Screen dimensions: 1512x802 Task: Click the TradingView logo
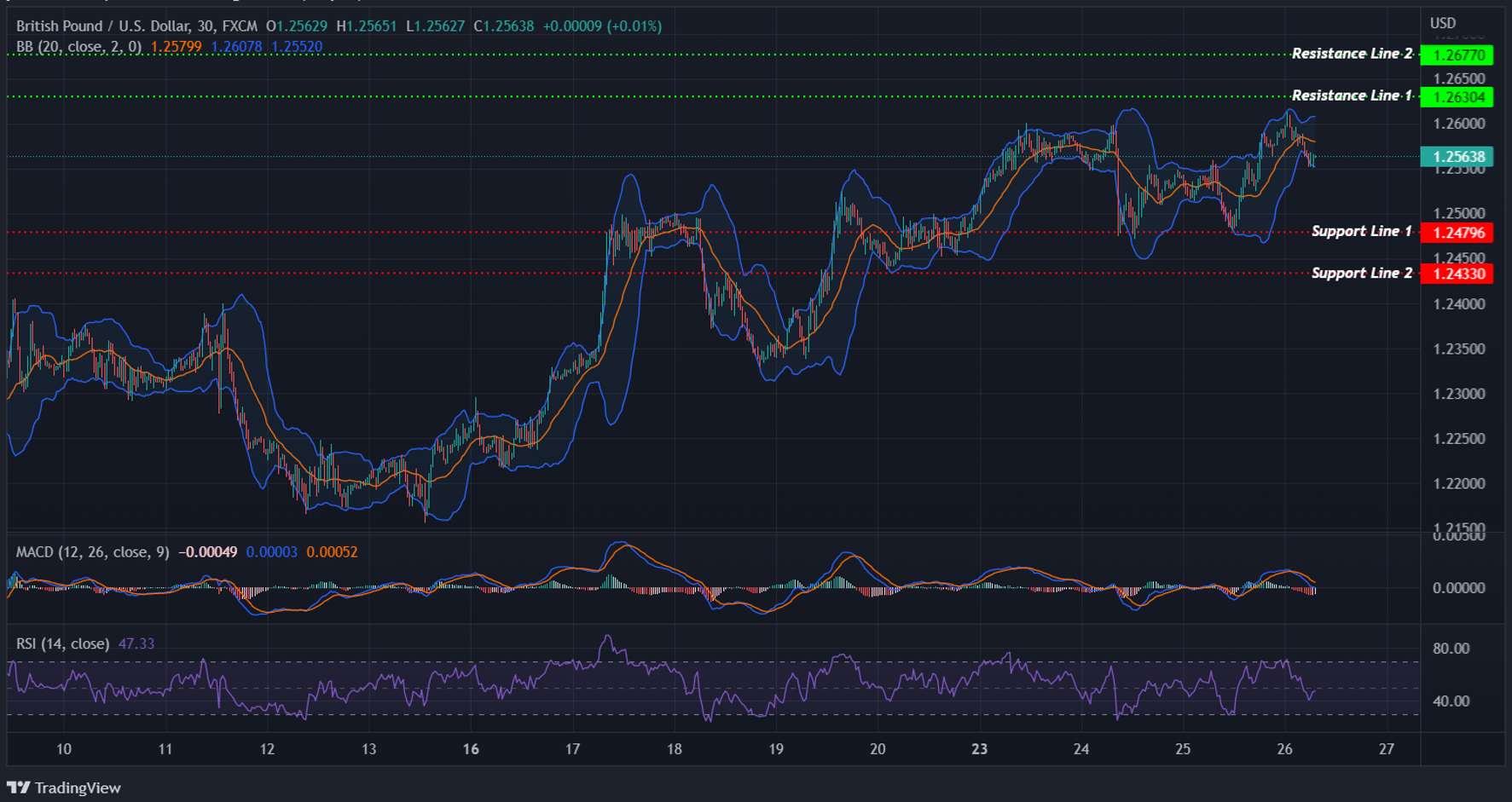click(64, 788)
